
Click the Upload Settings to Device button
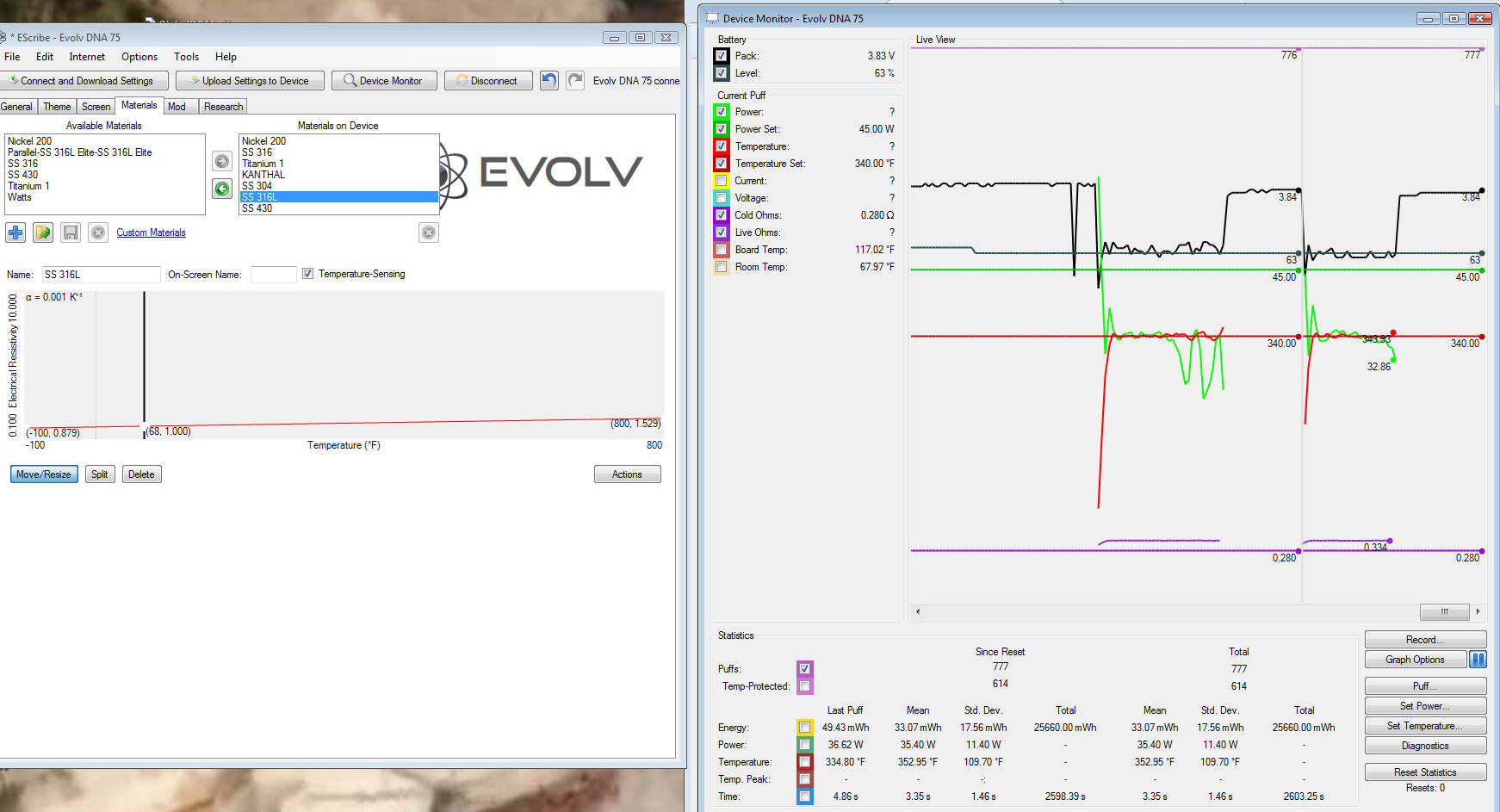[250, 81]
